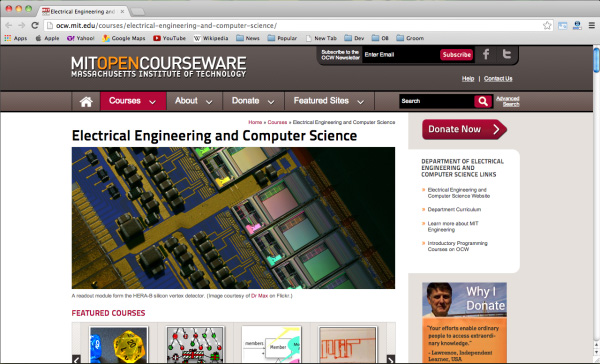600x364 pixels.
Task: Expand the Featured Sites dropdown menu
Action: tap(329, 101)
